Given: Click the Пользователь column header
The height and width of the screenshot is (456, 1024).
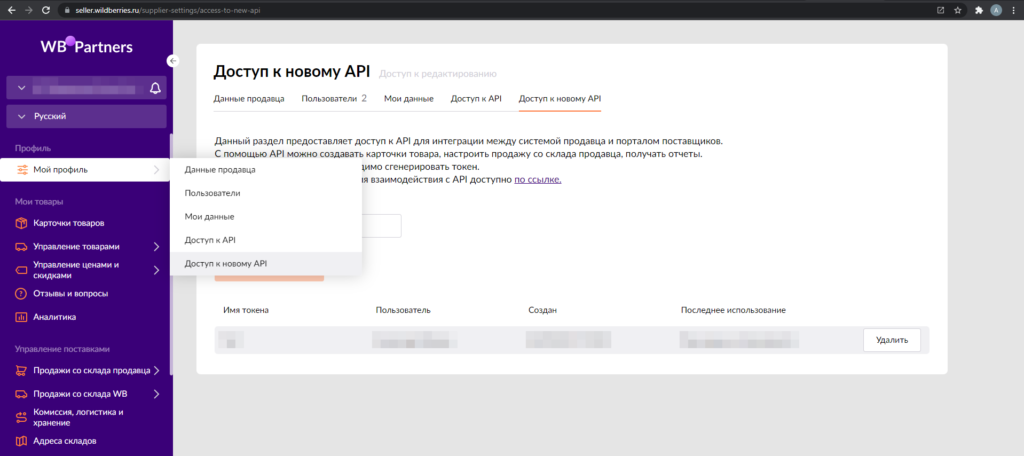Looking at the screenshot, I should (403, 310).
